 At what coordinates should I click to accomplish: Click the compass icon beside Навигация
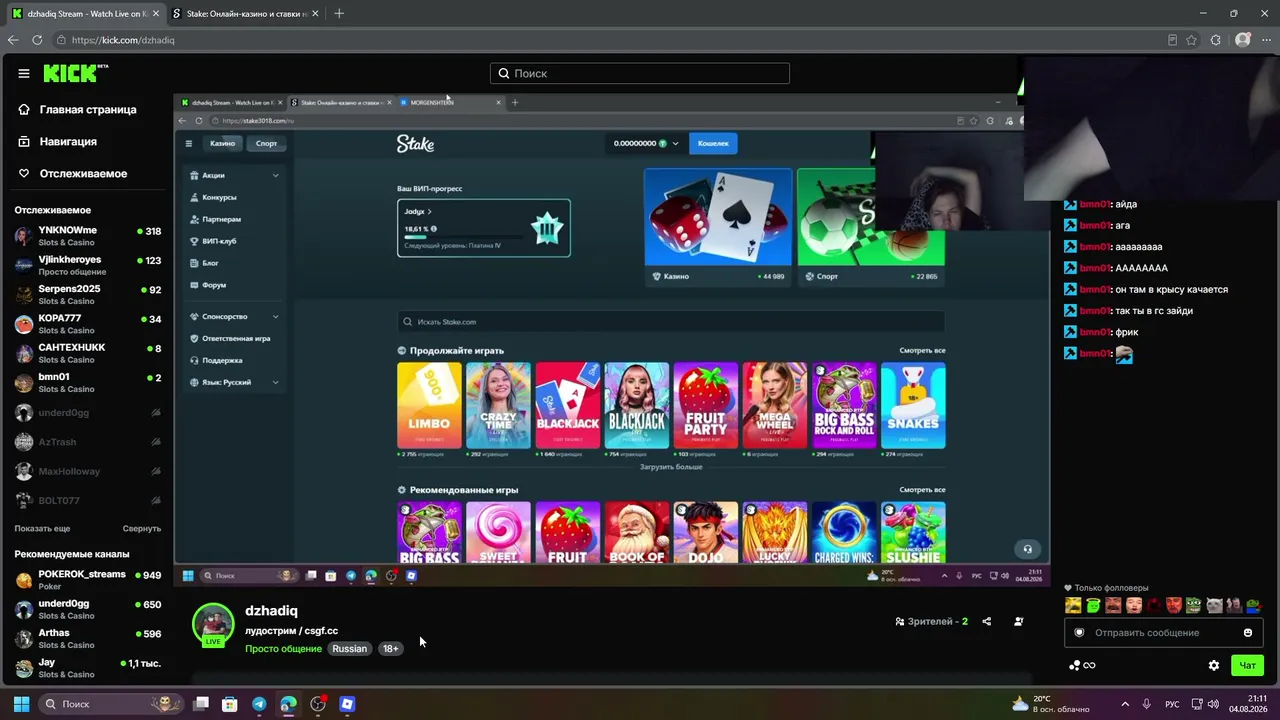pos(24,141)
